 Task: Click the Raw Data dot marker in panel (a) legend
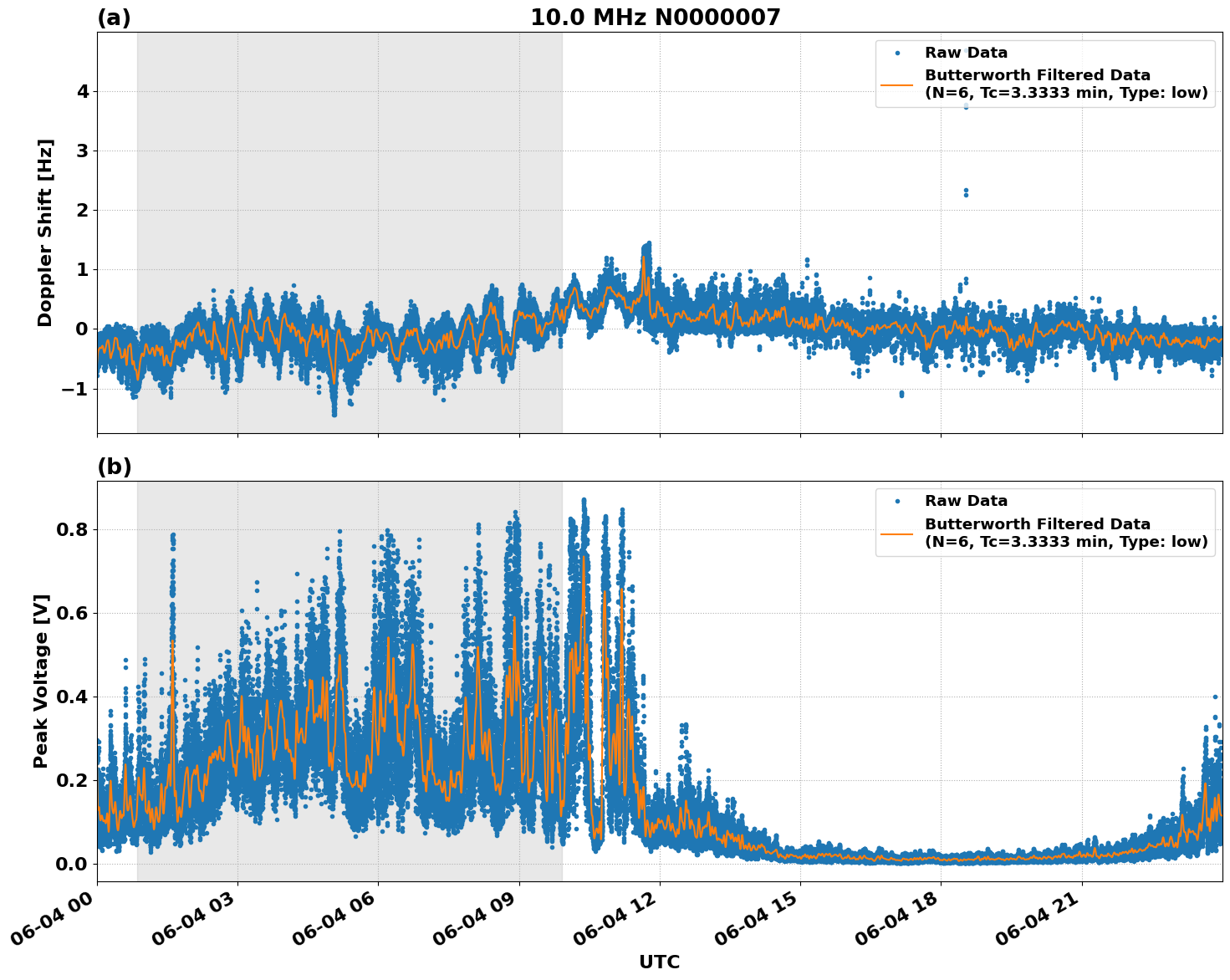[x=897, y=52]
